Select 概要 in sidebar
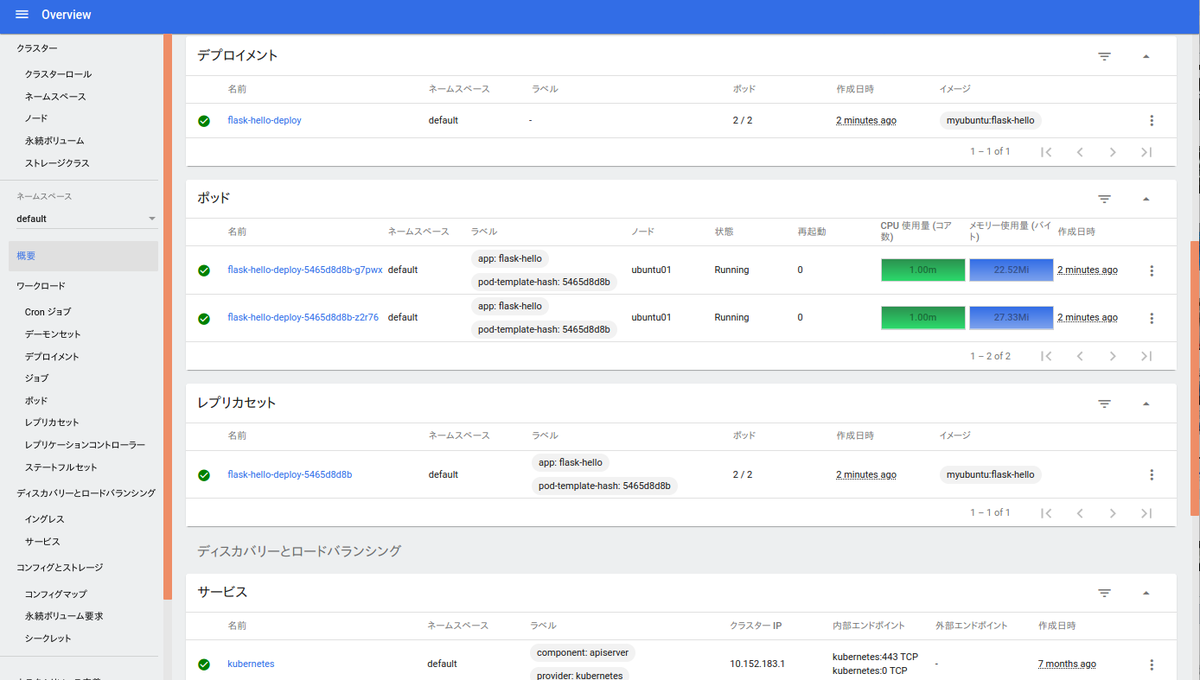The width and height of the screenshot is (1200, 680). click(83, 256)
